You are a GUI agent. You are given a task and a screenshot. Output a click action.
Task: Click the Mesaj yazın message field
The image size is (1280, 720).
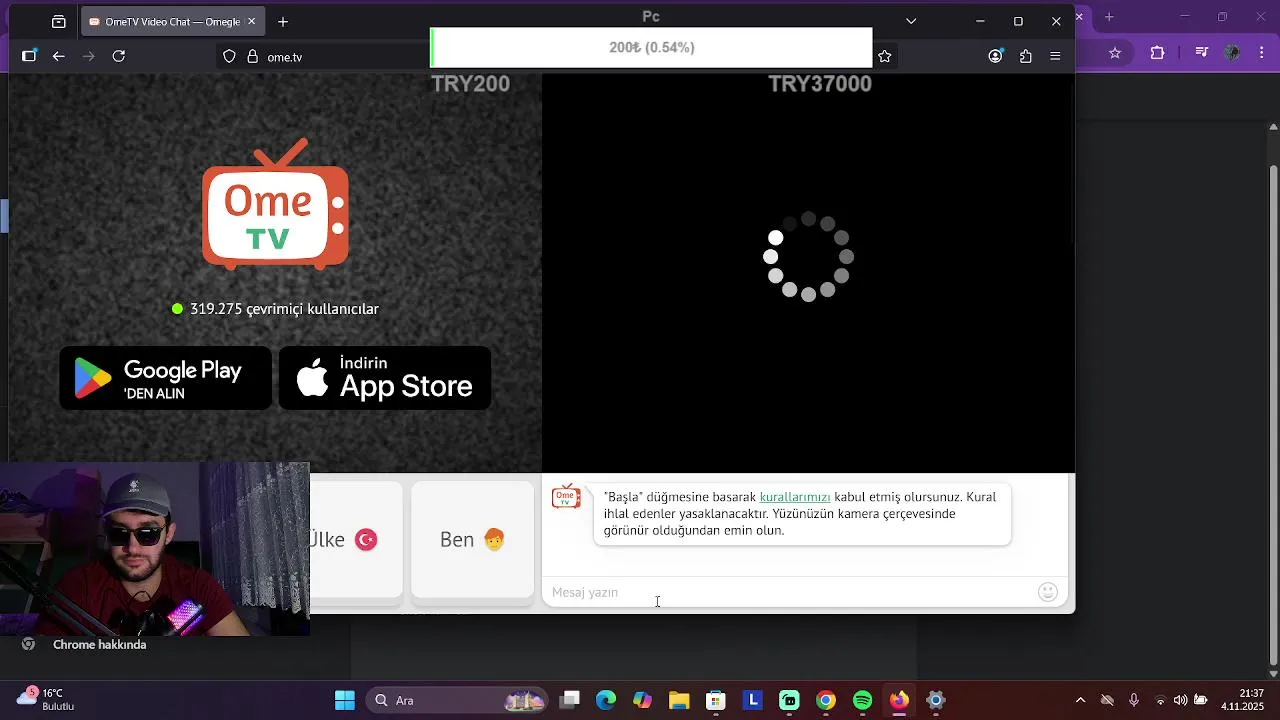(790, 592)
